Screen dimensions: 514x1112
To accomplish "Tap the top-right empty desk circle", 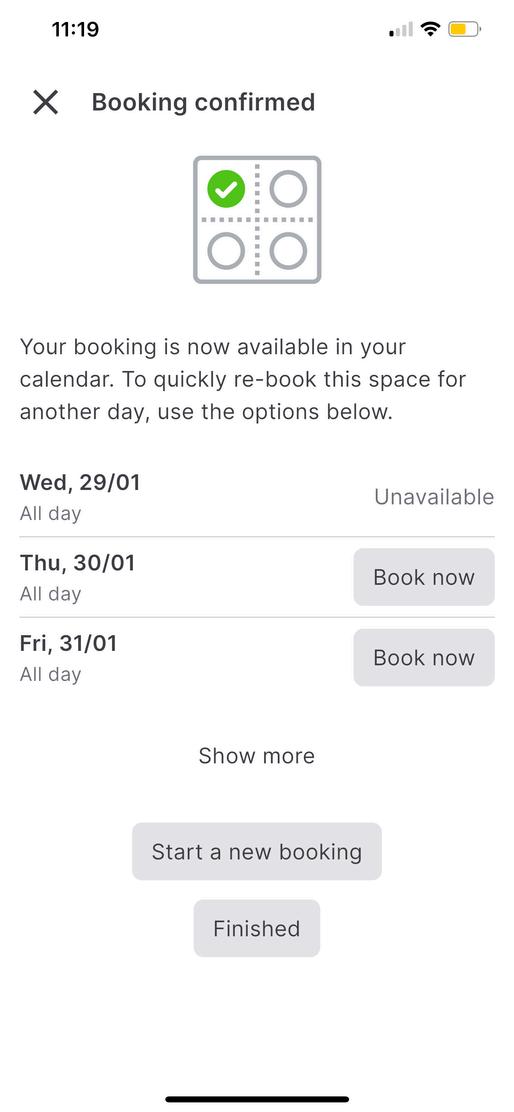I will click(x=289, y=189).
